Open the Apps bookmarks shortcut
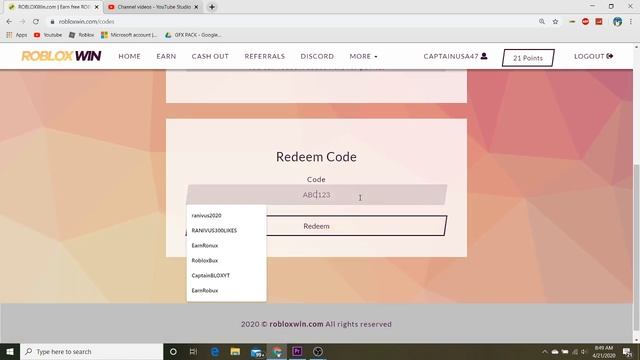 coord(17,35)
